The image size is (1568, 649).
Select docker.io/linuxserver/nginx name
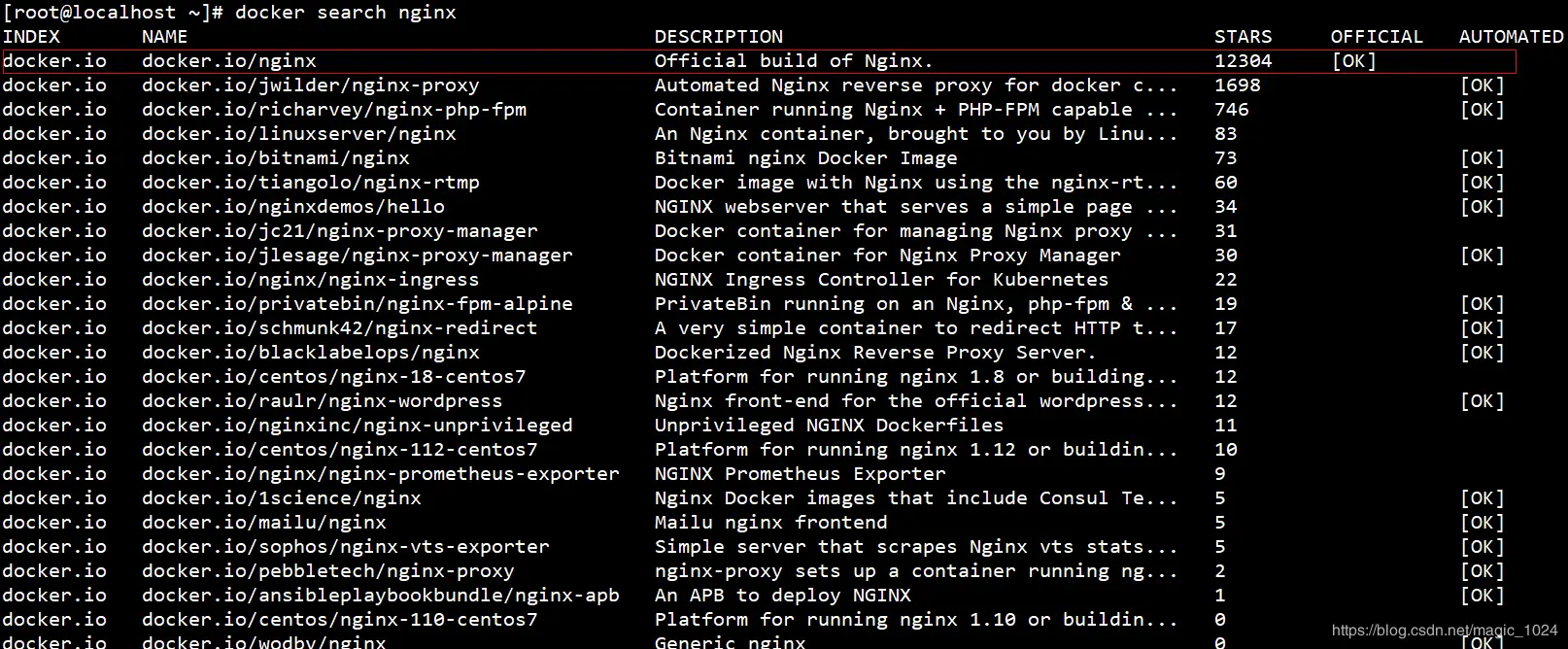click(299, 134)
